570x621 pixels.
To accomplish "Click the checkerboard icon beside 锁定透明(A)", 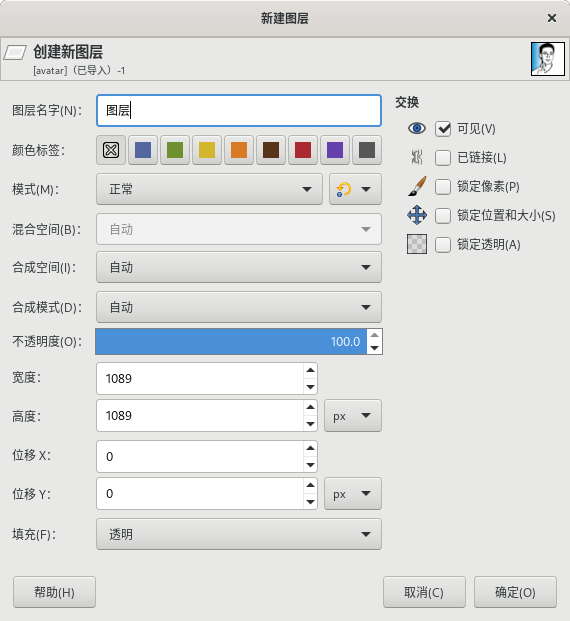I will [x=417, y=244].
